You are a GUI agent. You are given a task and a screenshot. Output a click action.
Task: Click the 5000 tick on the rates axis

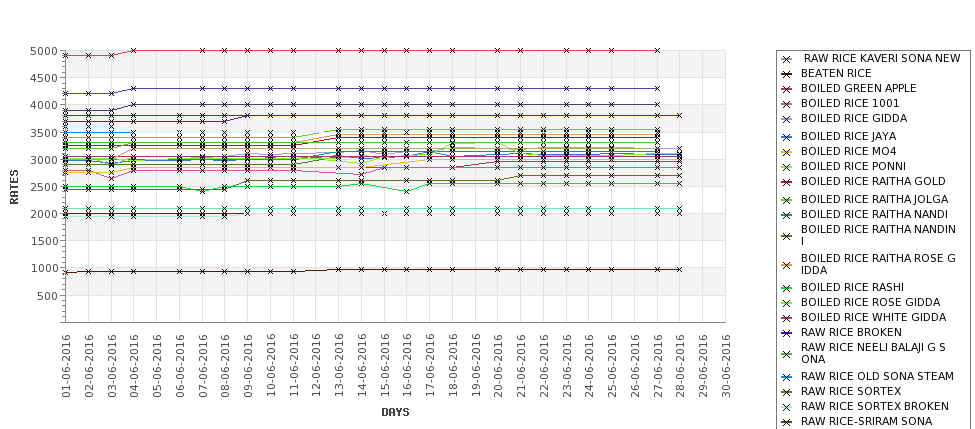point(44,51)
